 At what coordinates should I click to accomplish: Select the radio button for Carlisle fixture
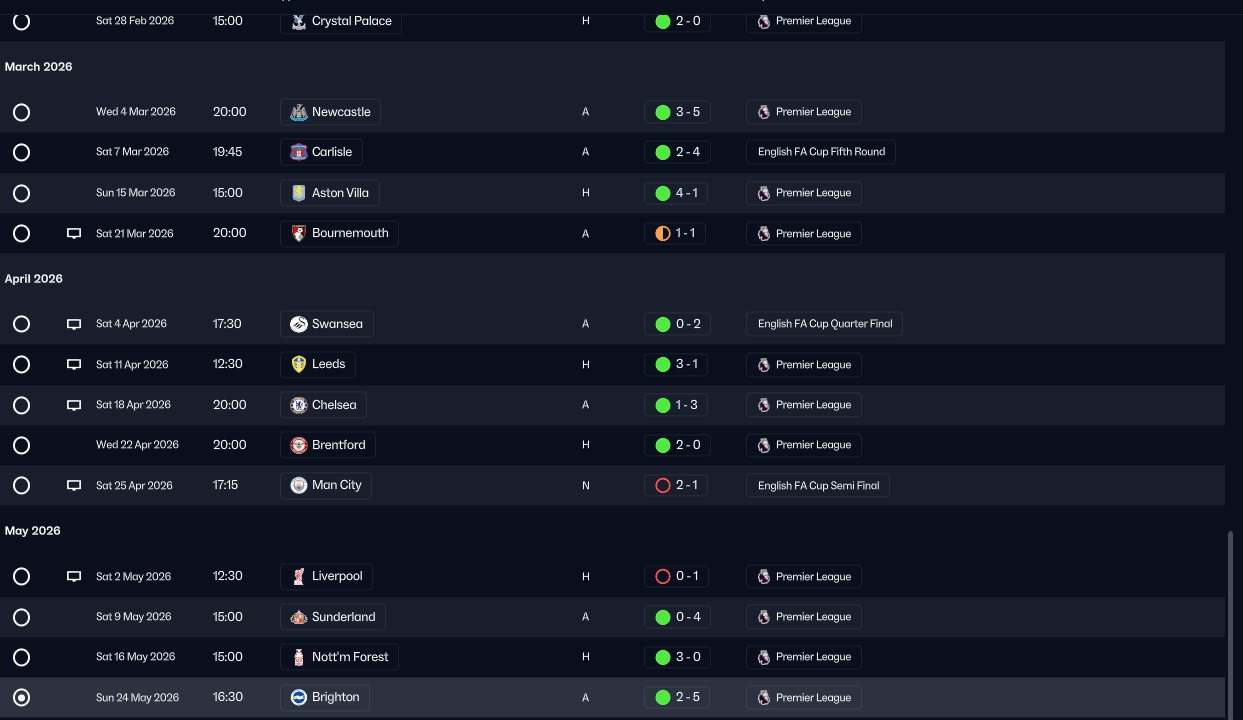(21, 153)
